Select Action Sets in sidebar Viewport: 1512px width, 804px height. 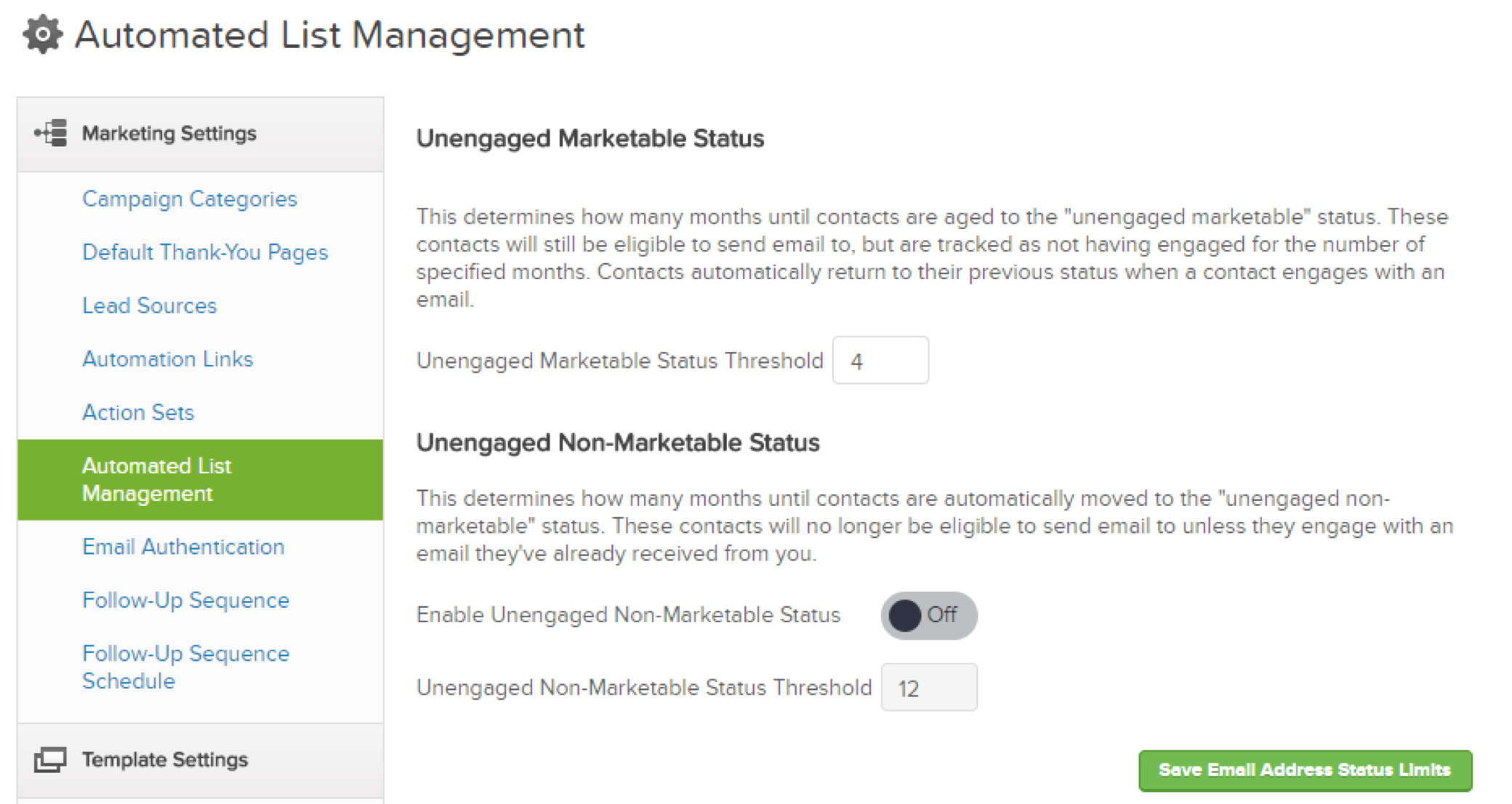click(x=138, y=412)
